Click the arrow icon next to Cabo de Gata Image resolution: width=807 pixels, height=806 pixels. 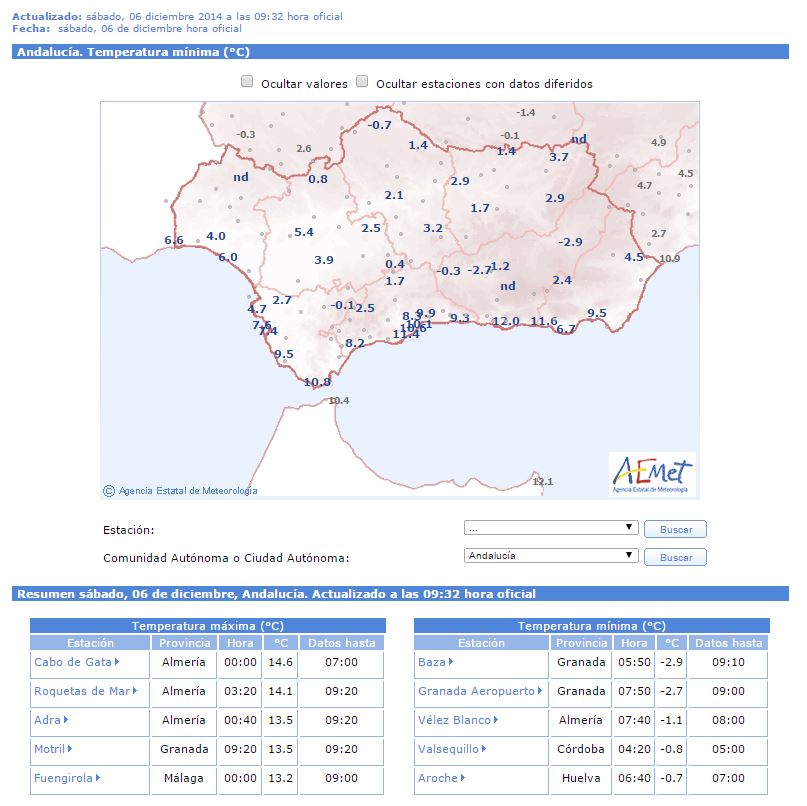[x=117, y=662]
